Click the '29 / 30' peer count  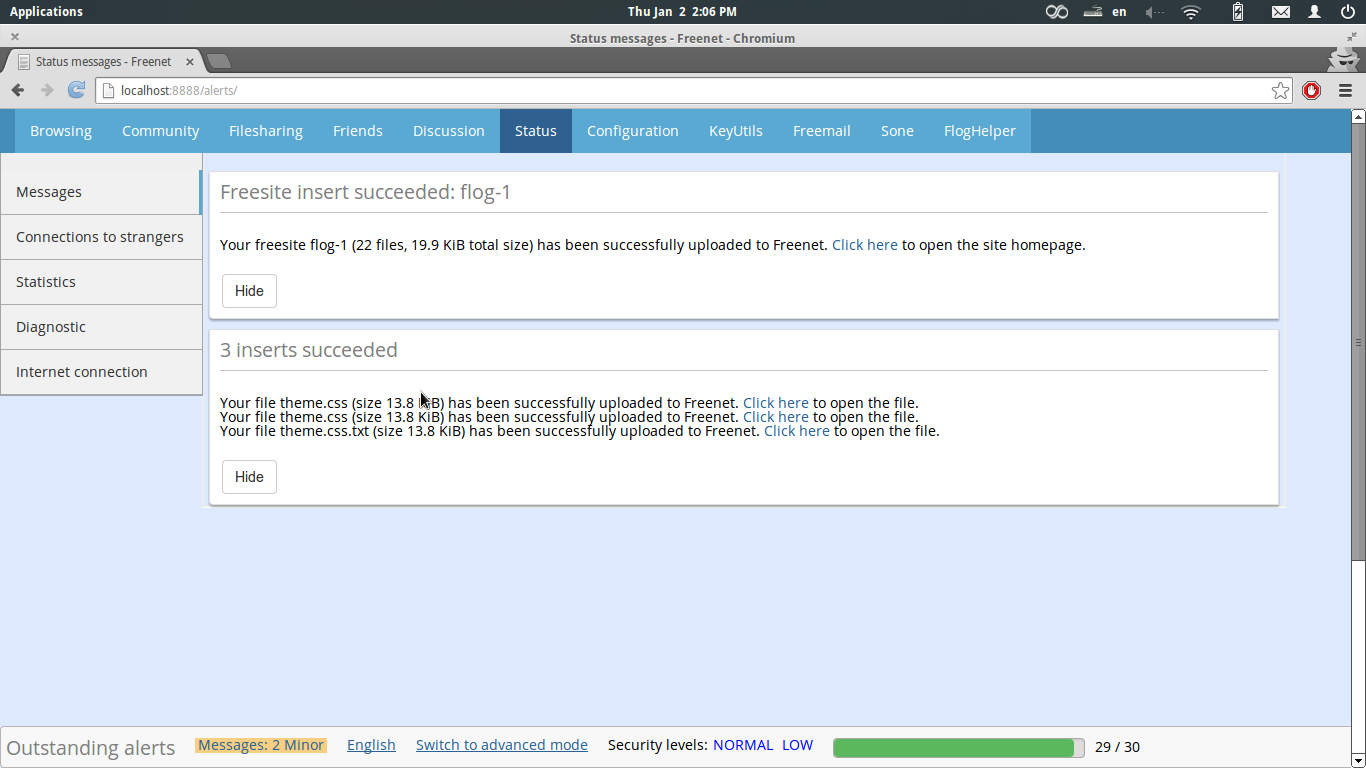point(1117,747)
